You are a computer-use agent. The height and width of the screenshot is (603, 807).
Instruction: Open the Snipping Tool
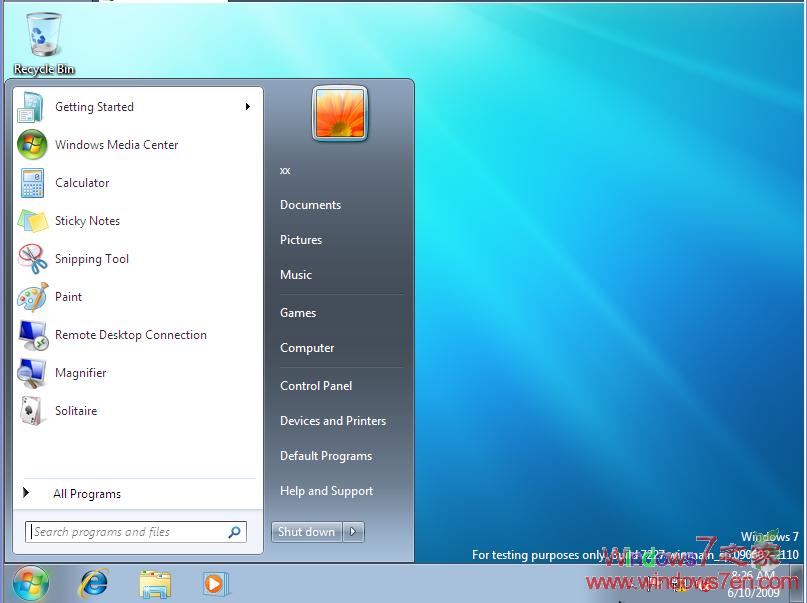(x=93, y=259)
